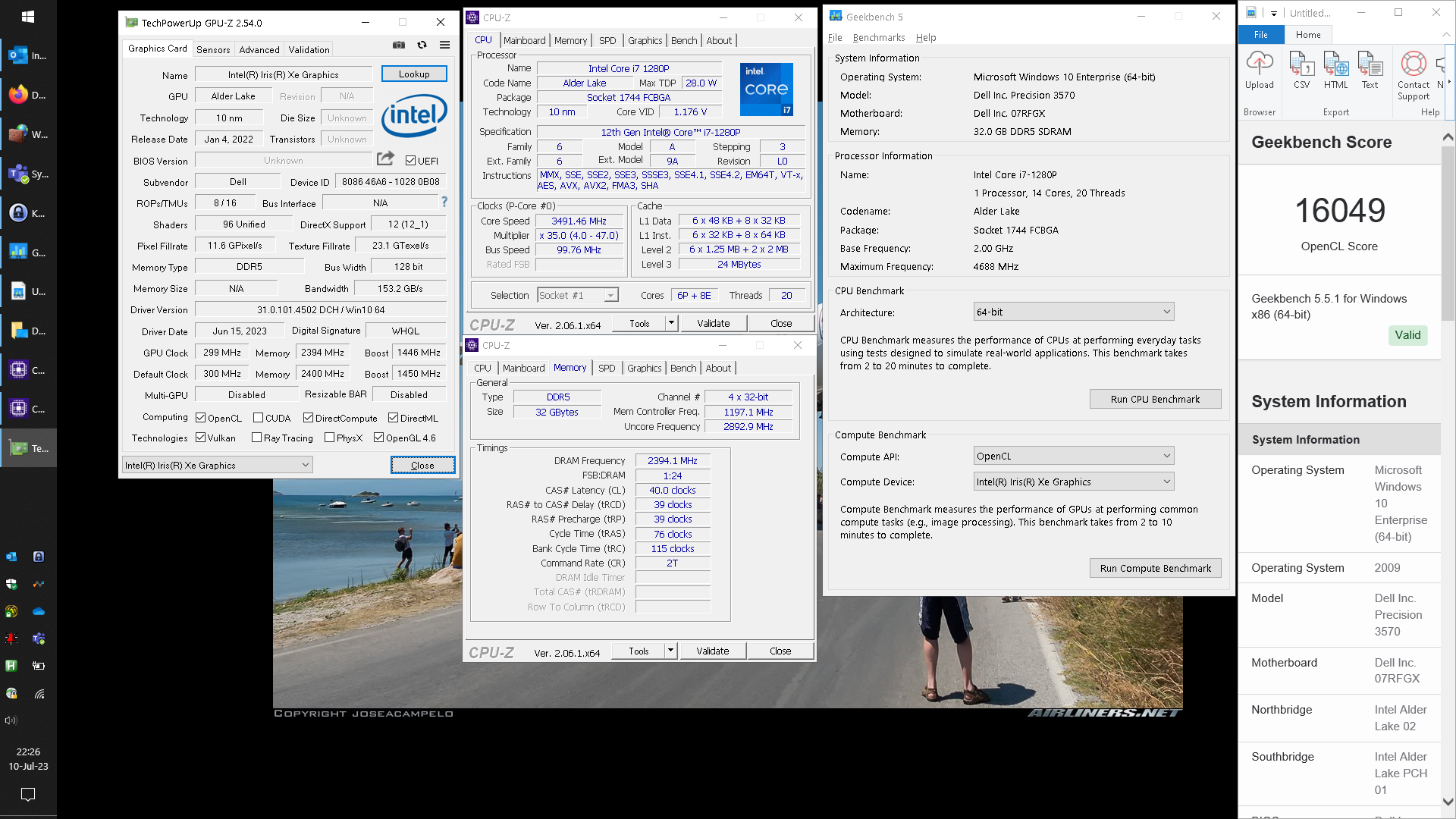
Task: Click the battery power tray icon
Action: click(x=39, y=666)
